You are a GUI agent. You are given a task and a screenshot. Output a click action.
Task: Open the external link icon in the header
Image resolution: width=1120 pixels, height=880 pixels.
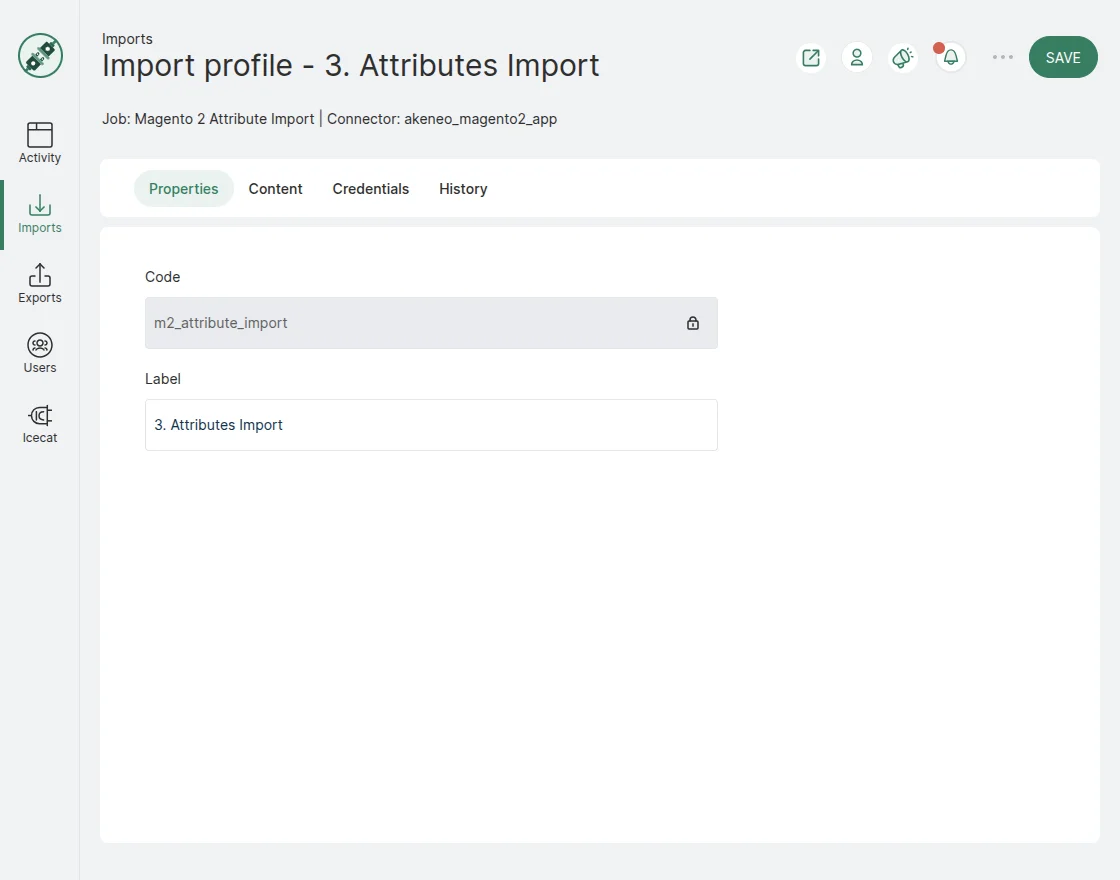pyautogui.click(x=810, y=57)
